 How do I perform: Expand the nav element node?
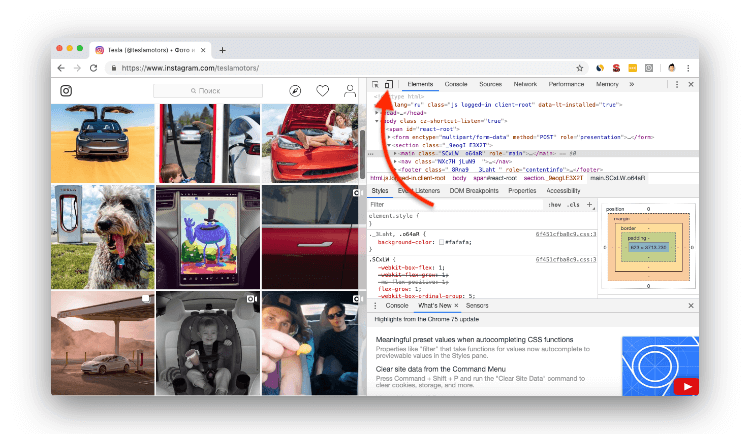[395, 162]
